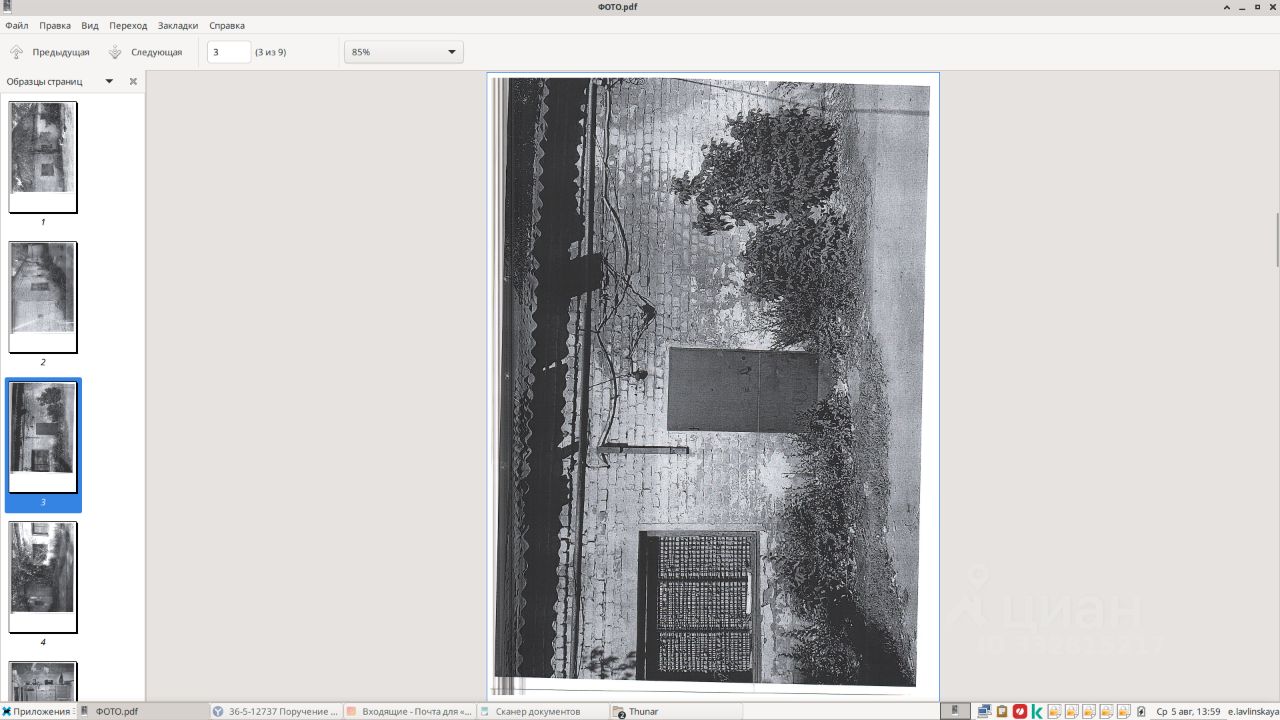Image resolution: width=1280 pixels, height=720 pixels.
Task: Click the document viewer window icon in title bar
Action: click(x=7, y=7)
